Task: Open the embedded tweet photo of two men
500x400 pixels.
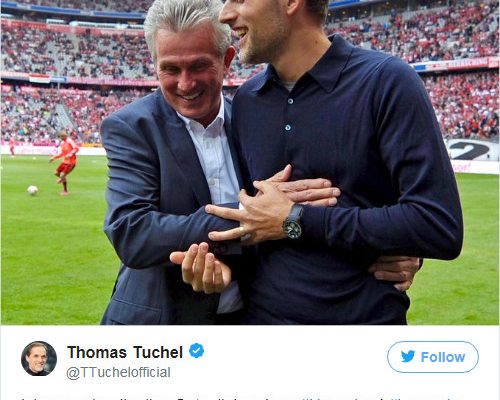Action: click(x=250, y=162)
